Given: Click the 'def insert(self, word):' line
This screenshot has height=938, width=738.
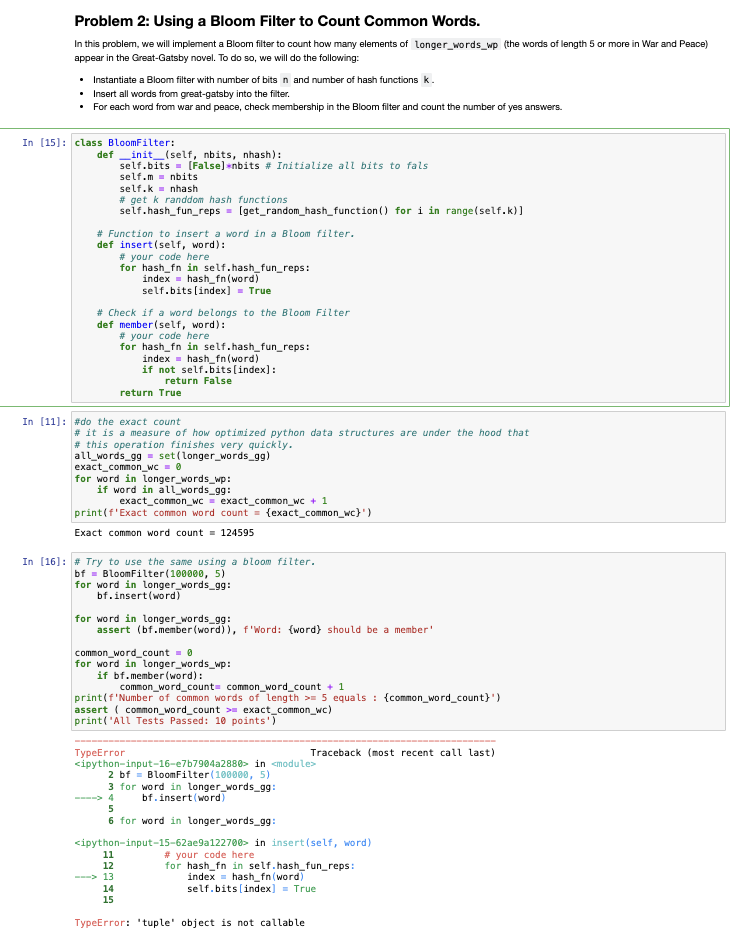Looking at the screenshot, I should [161, 245].
